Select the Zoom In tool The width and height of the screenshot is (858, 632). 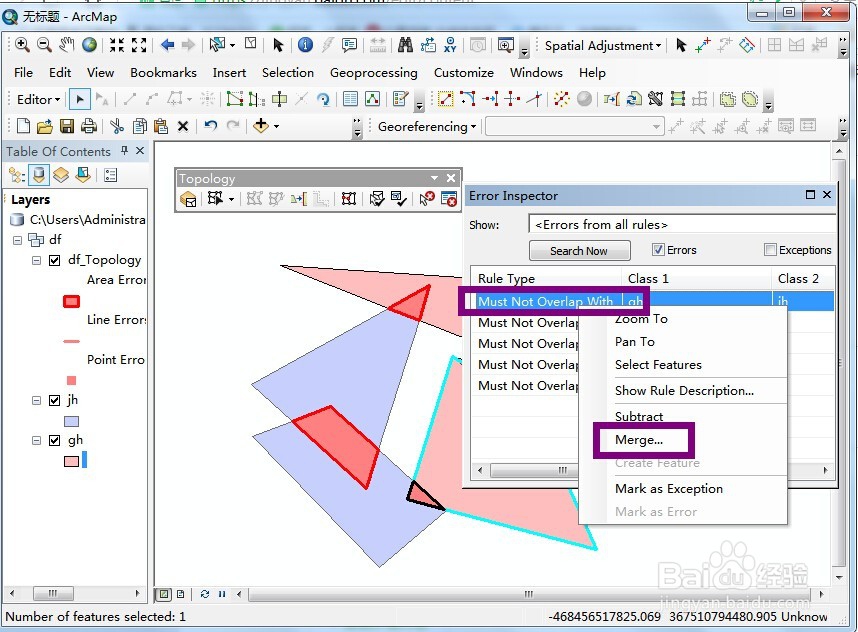[22, 45]
